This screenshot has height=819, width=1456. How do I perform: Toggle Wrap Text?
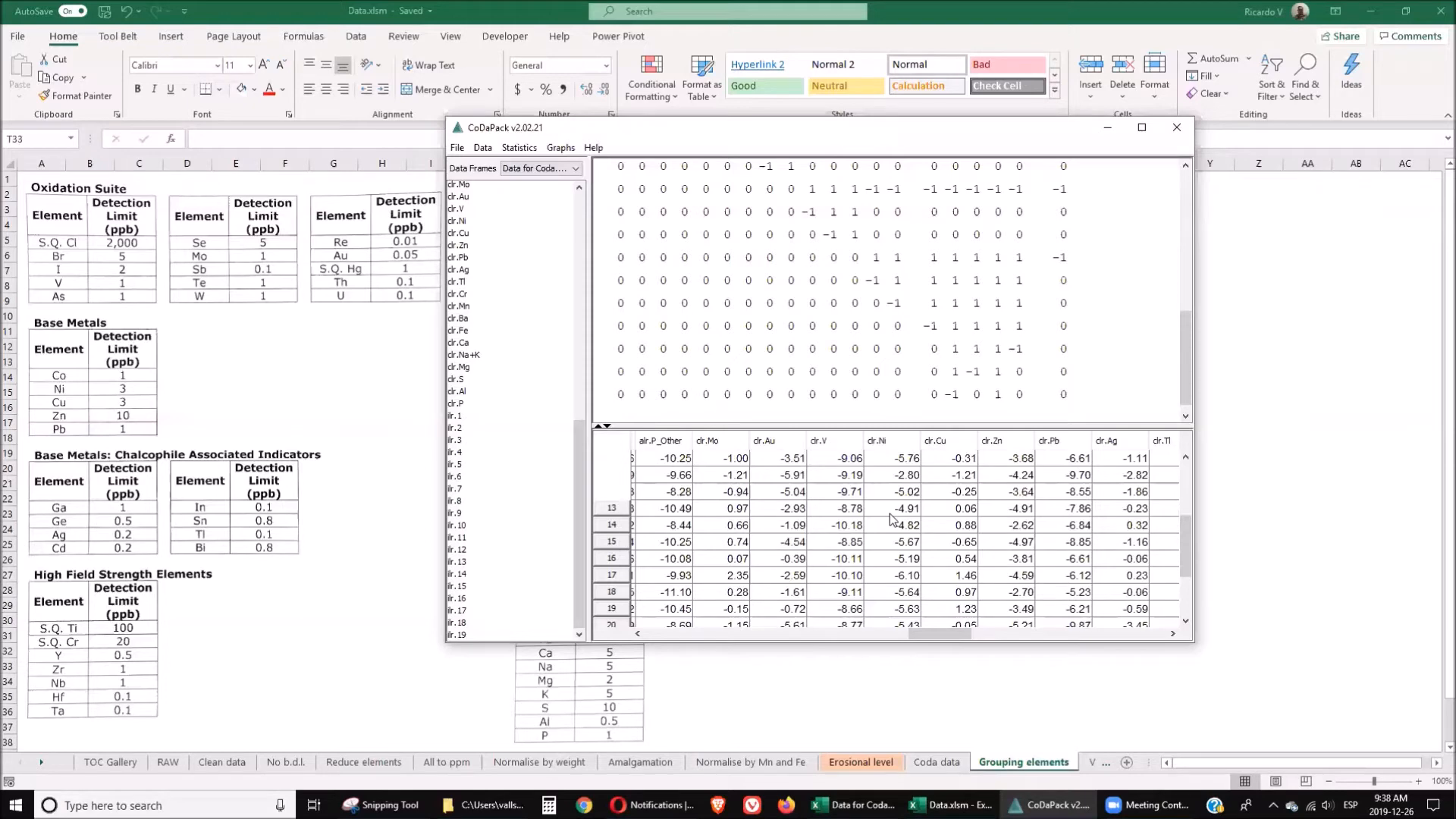(x=428, y=65)
